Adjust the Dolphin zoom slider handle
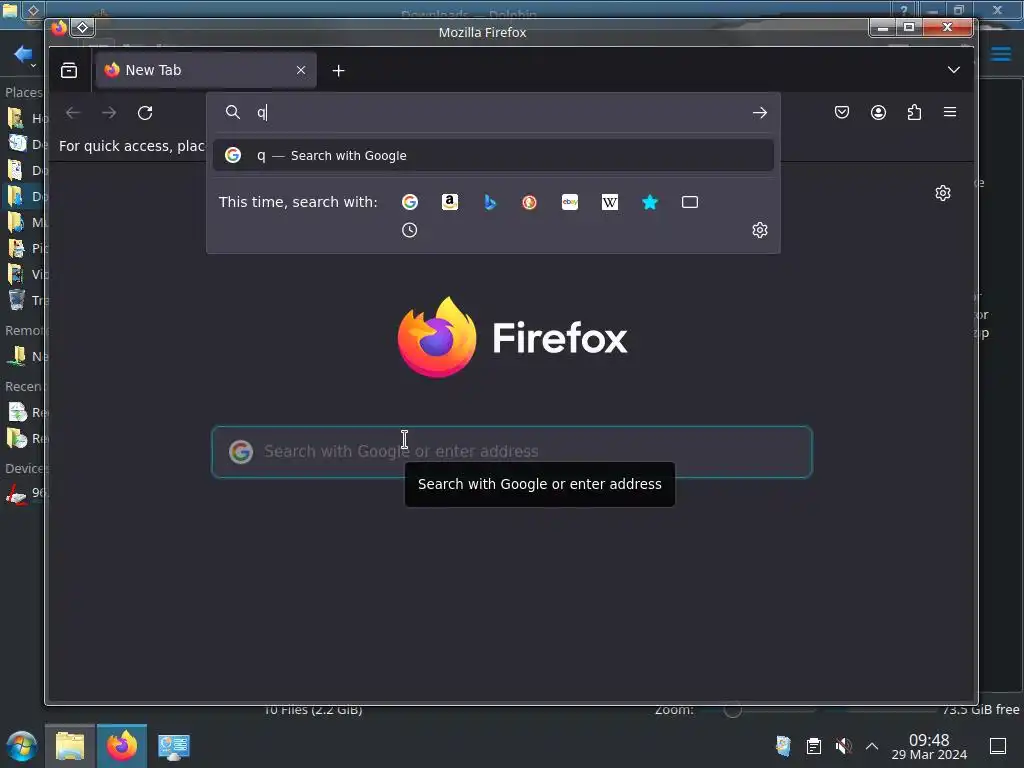 (x=733, y=711)
